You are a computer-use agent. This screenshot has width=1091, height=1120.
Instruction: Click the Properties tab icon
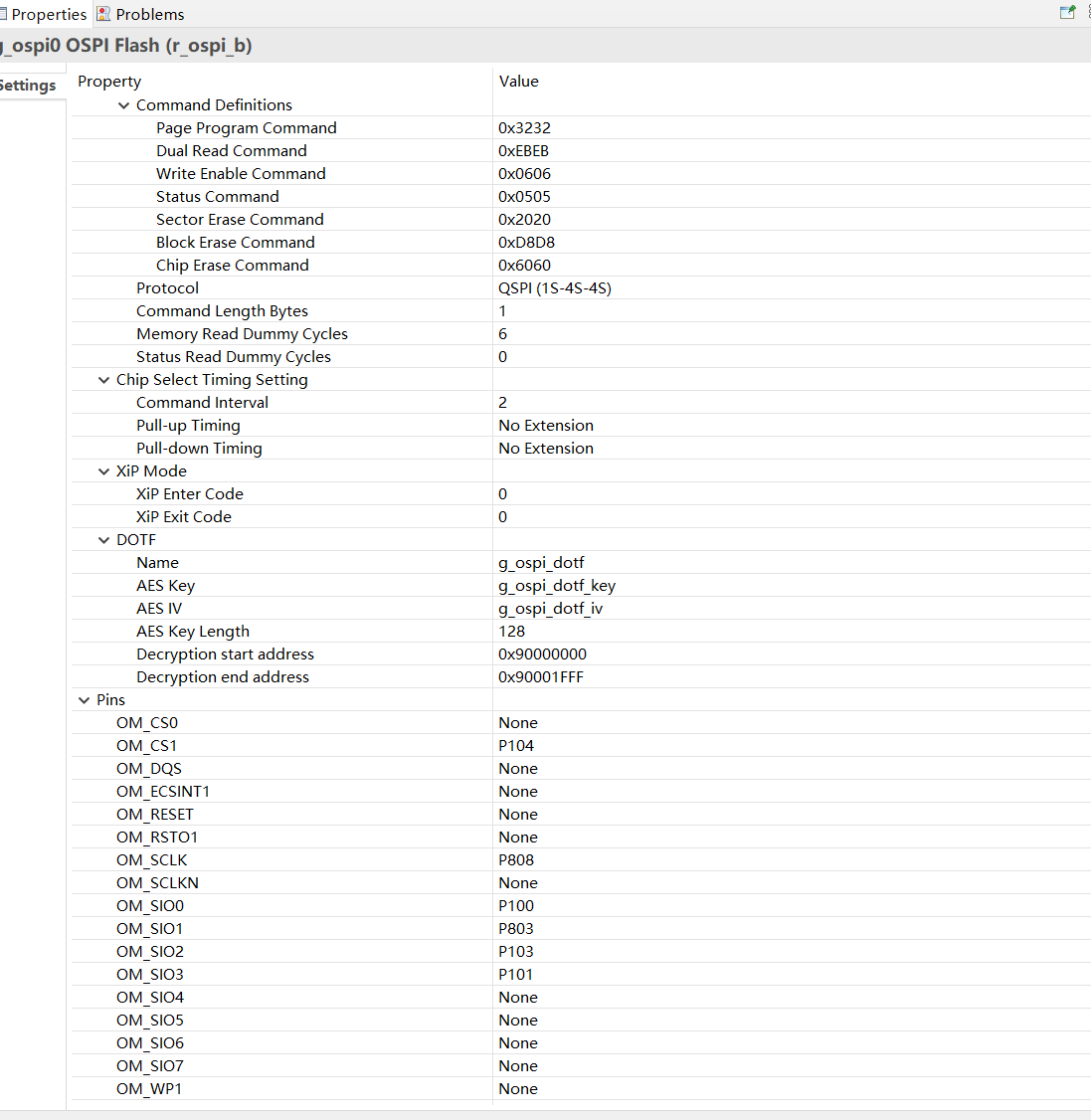(4, 14)
